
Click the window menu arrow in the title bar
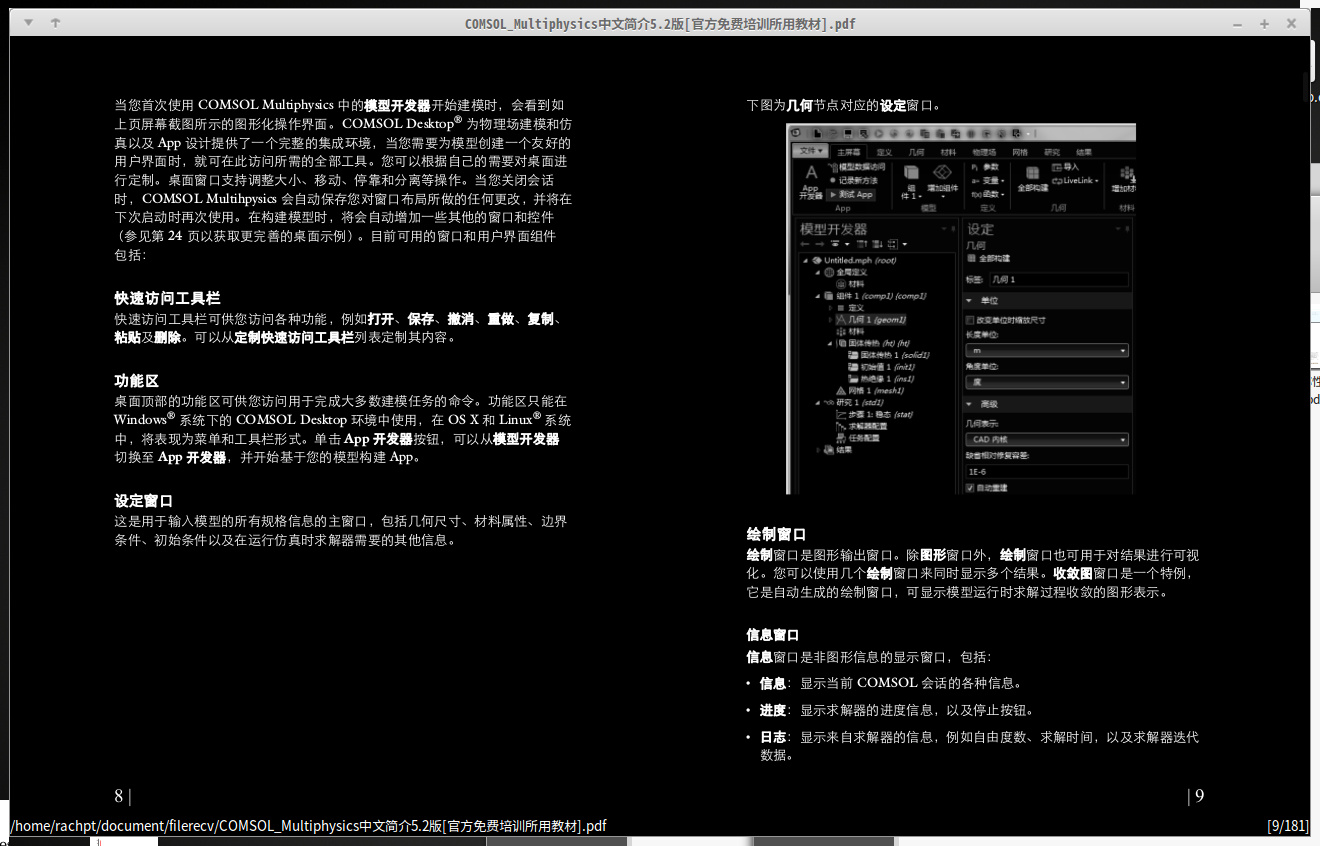tap(28, 22)
